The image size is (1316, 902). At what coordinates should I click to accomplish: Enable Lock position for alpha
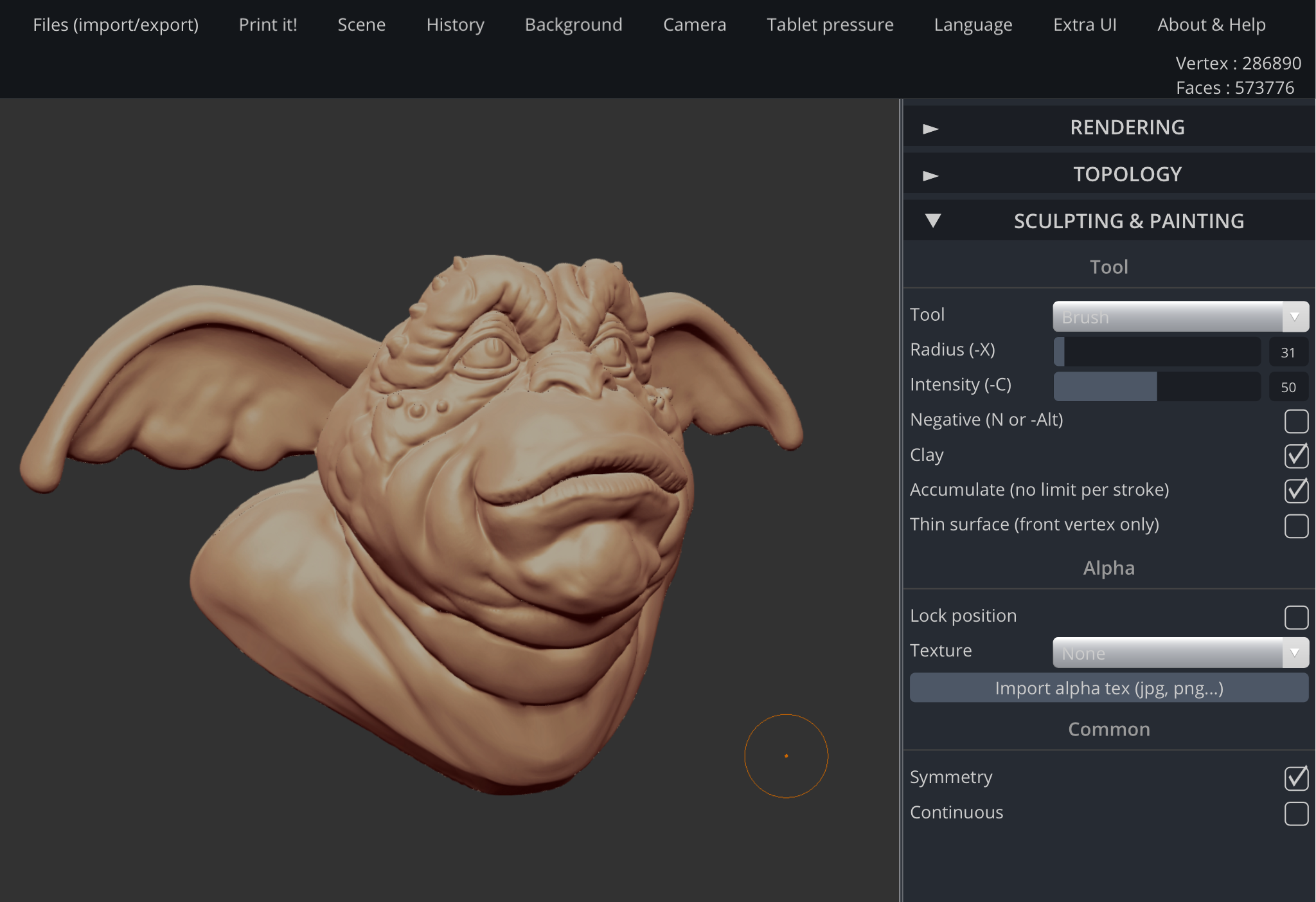coord(1297,617)
